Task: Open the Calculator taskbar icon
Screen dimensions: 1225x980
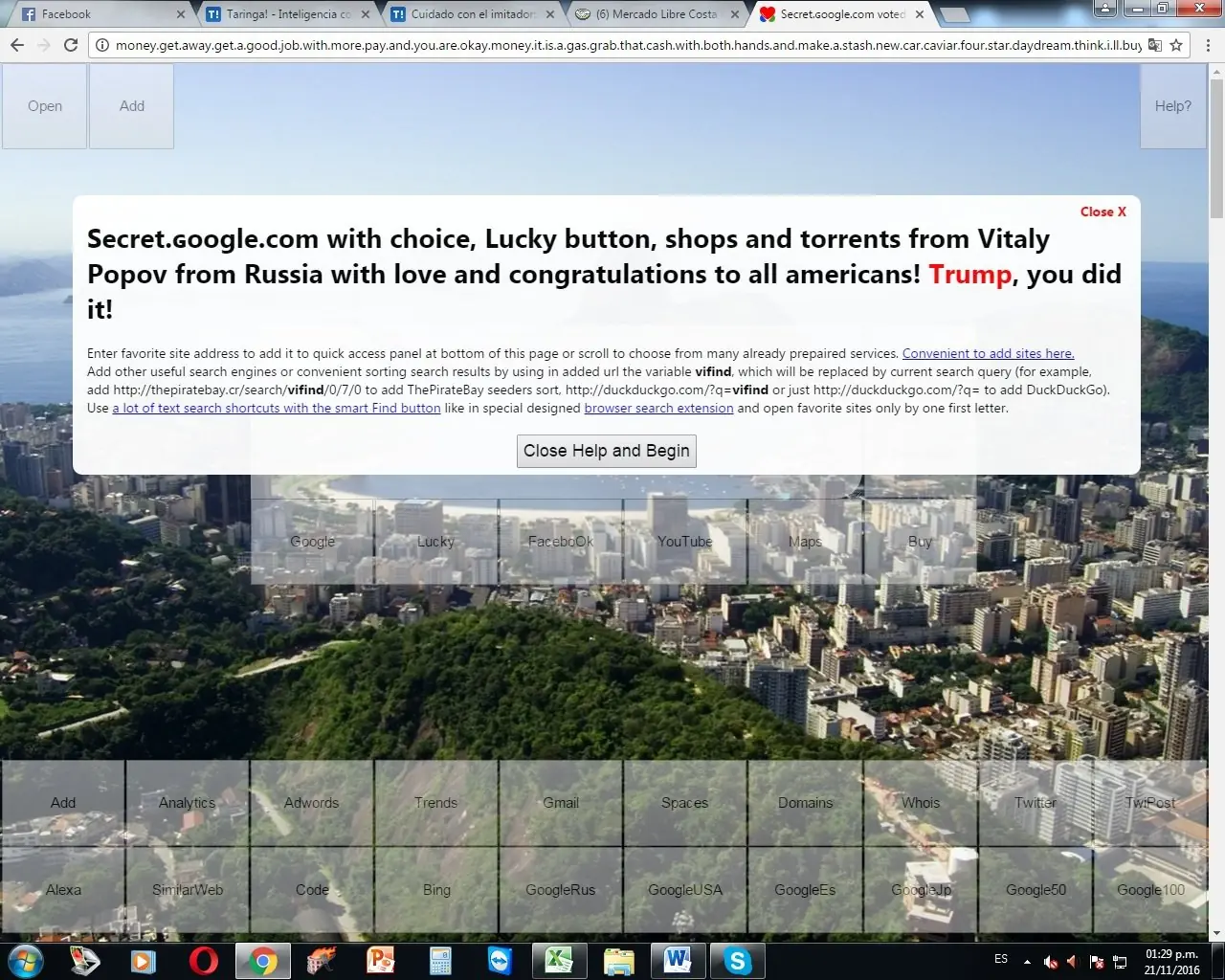Action: tap(440, 960)
